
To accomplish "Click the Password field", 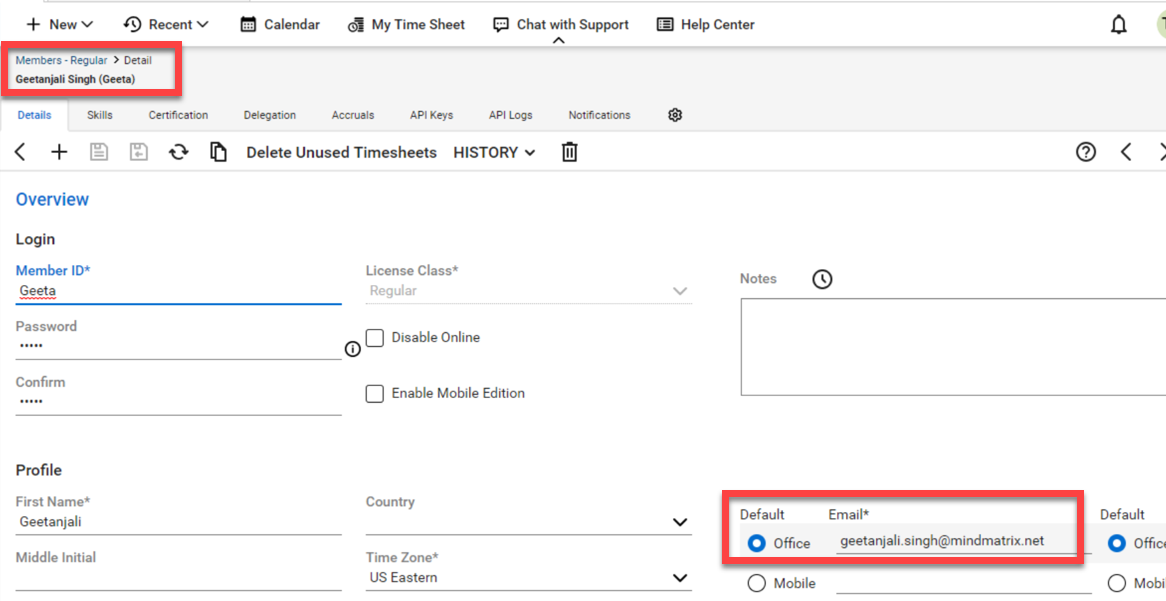I will [x=178, y=347].
